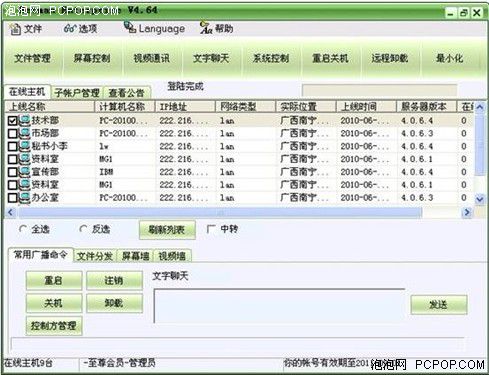This screenshot has height=375, width=489.
Task: Click list scroll down arrow
Action: click(479, 199)
